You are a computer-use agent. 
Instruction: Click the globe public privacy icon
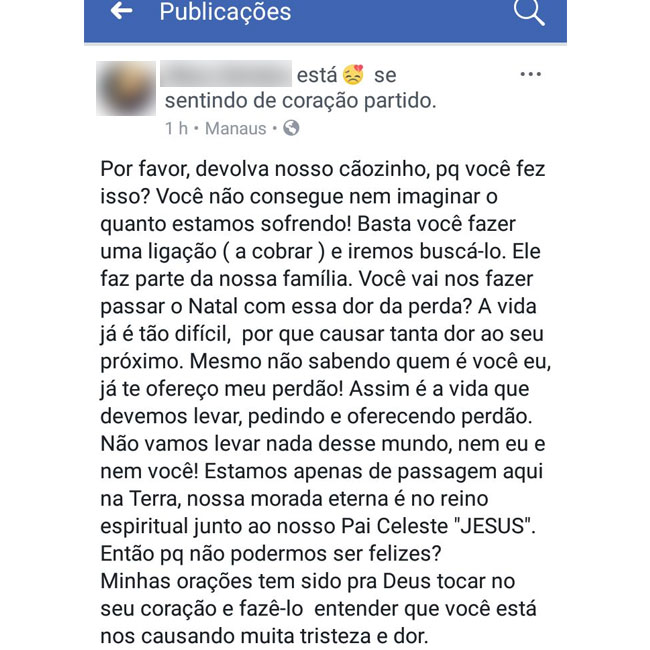click(x=291, y=128)
